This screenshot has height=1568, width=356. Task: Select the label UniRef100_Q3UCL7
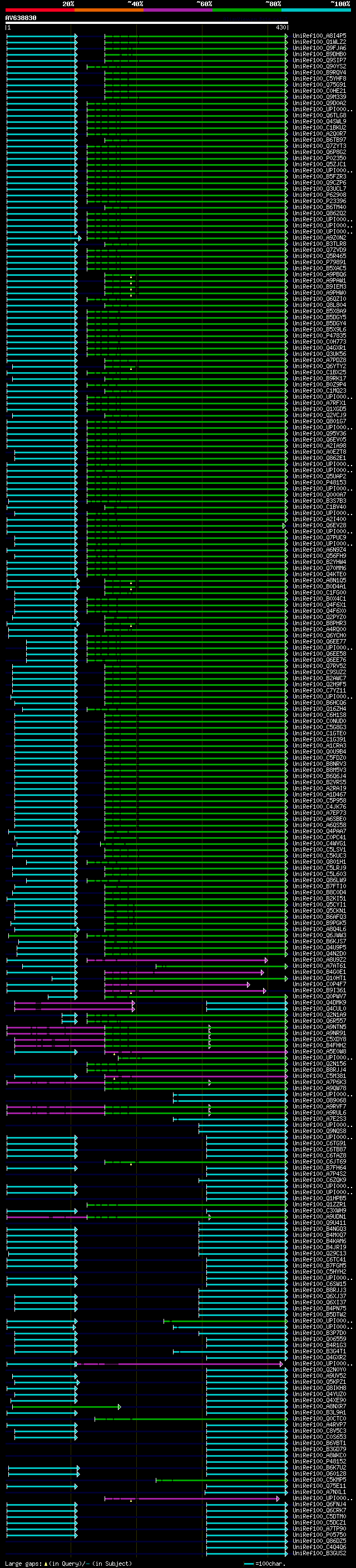(319, 189)
